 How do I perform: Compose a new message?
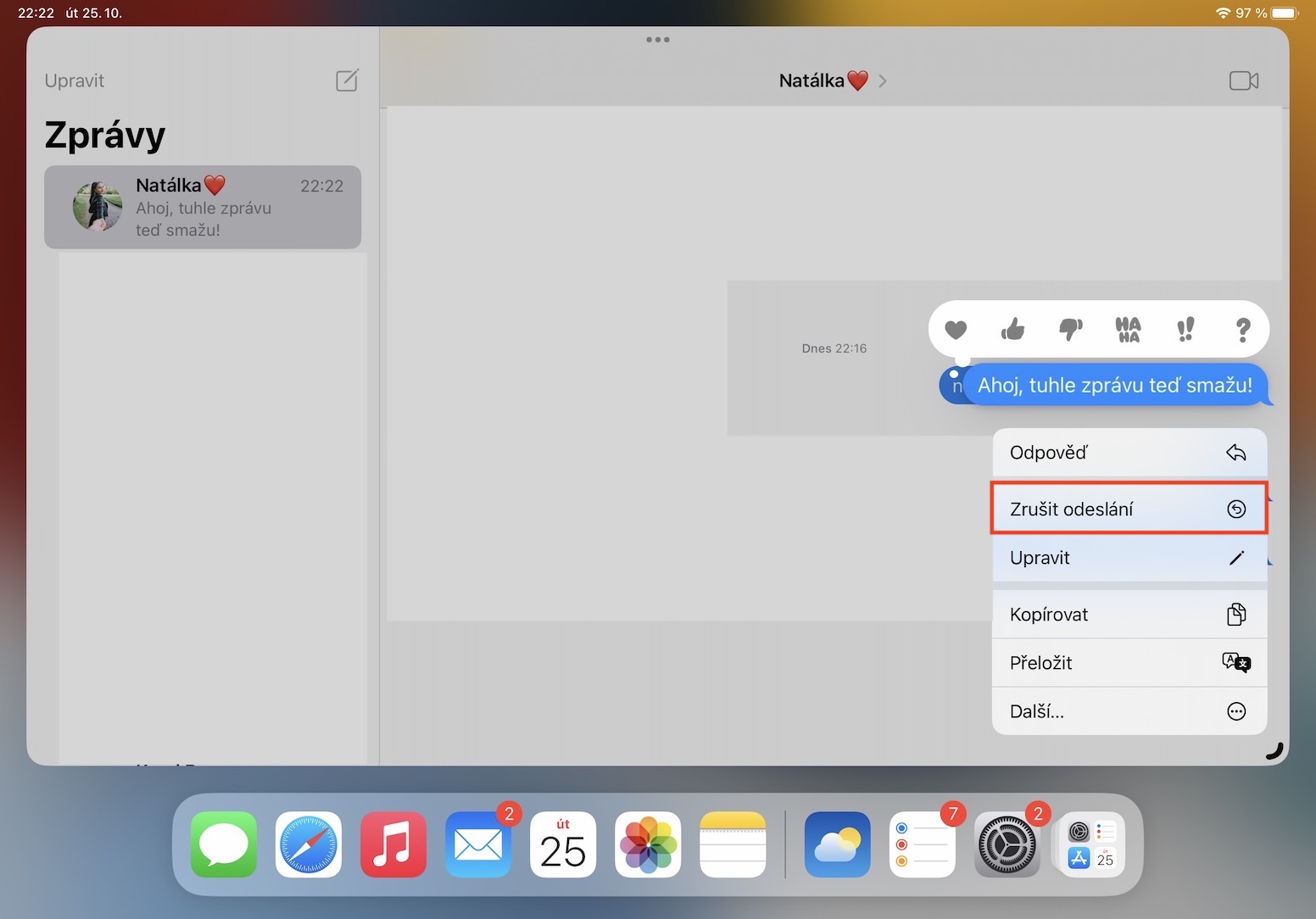pos(347,81)
